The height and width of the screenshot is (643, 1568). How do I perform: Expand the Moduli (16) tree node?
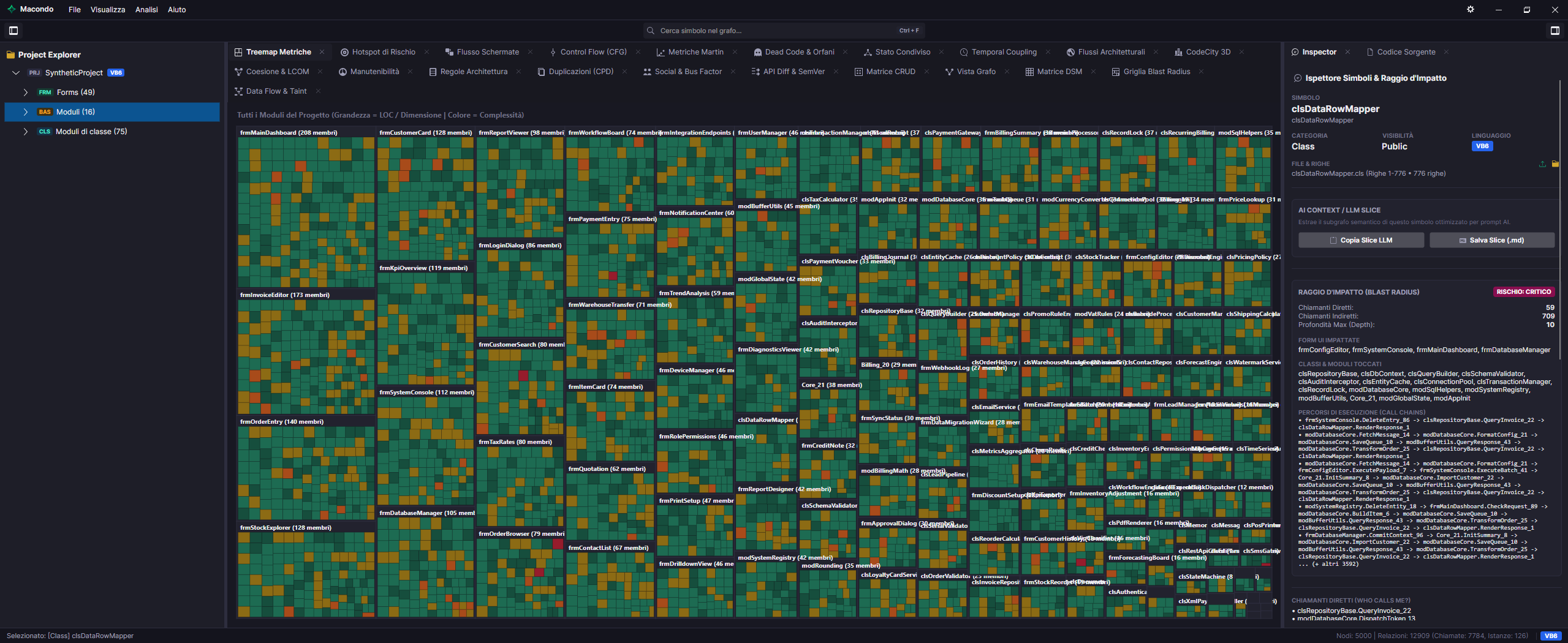[x=25, y=112]
